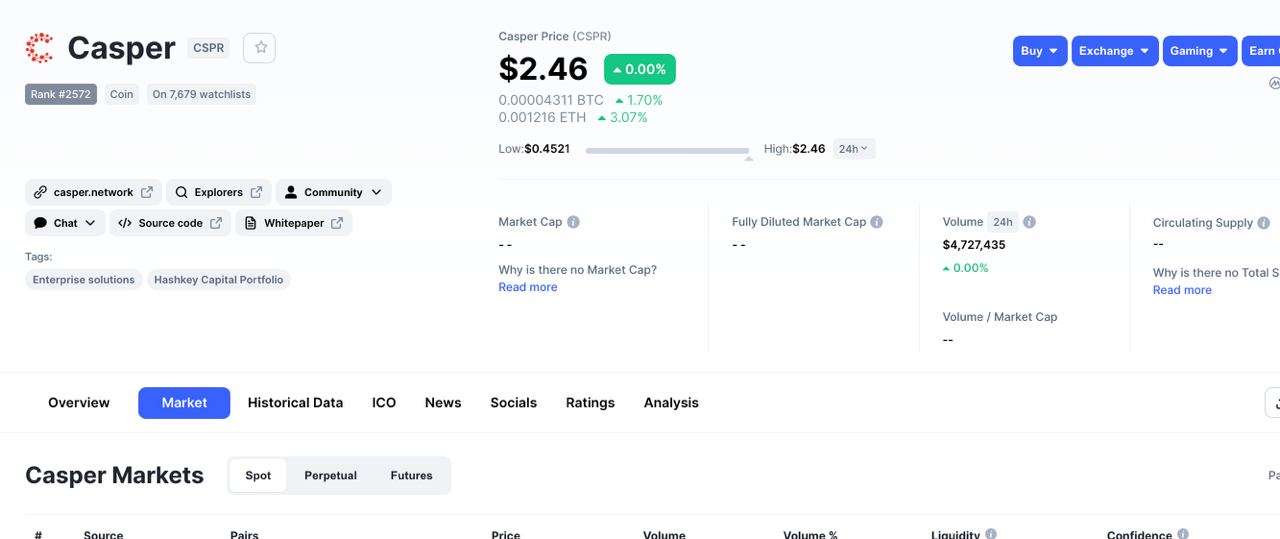
Task: Click the document icon on Whitepaper
Action: pyautogui.click(x=250, y=223)
